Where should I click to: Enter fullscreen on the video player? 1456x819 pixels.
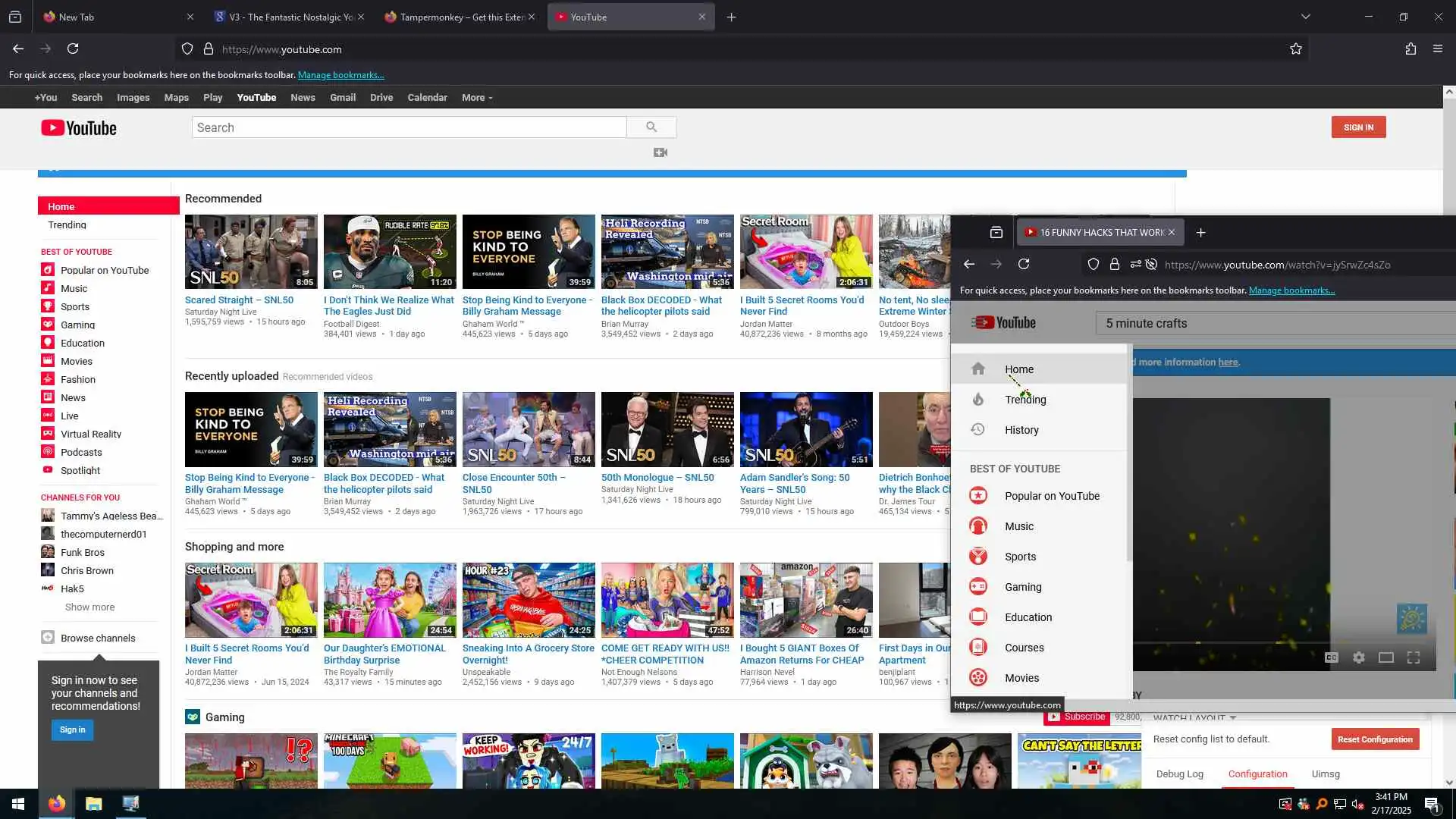pyautogui.click(x=1414, y=657)
